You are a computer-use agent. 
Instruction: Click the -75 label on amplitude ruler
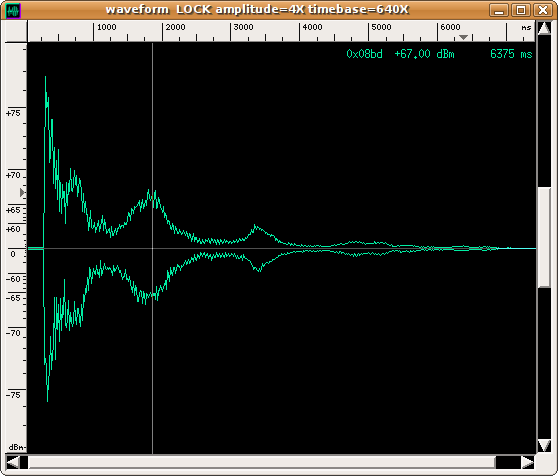(x=13, y=395)
